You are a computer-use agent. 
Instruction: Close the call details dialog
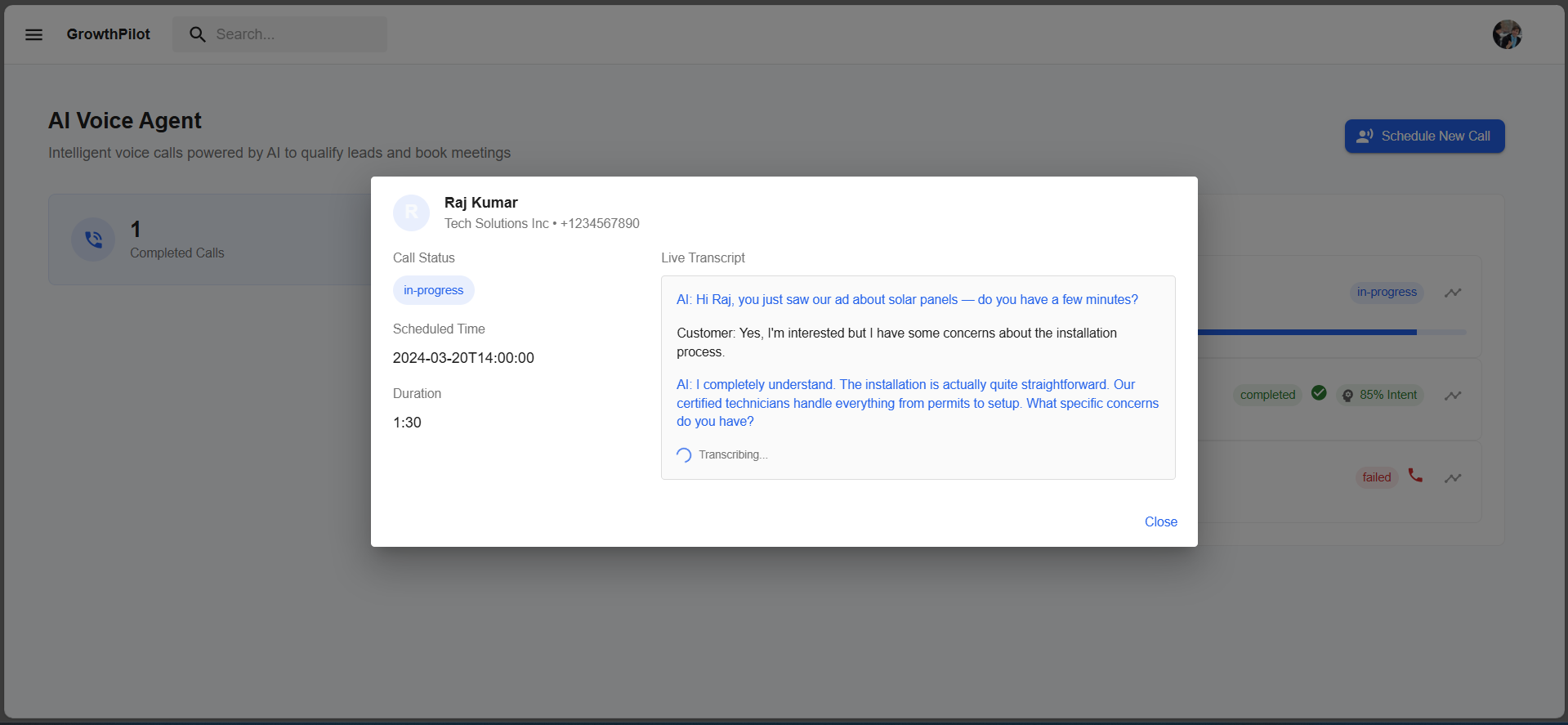(x=1160, y=521)
